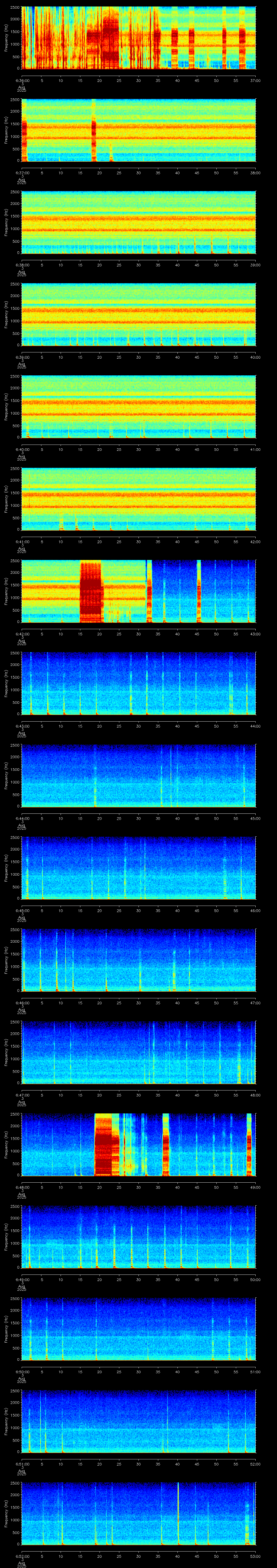
Task: Select the spectrogram panel starting at 6:39:00
Action: click(138, 315)
